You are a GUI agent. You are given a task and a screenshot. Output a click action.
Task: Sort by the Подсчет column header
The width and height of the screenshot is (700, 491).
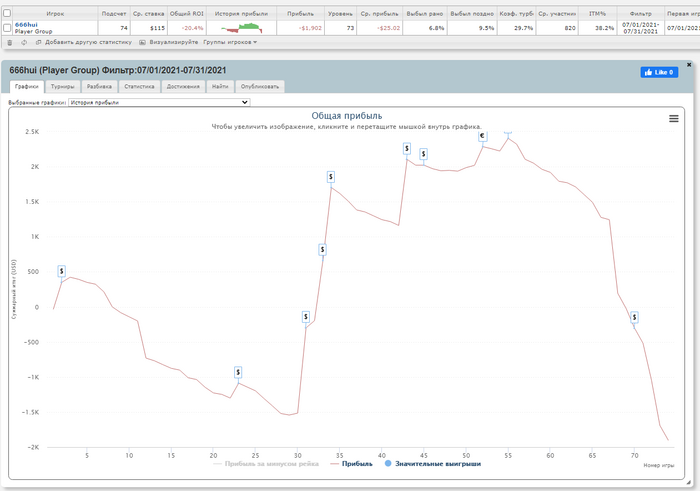coord(114,13)
